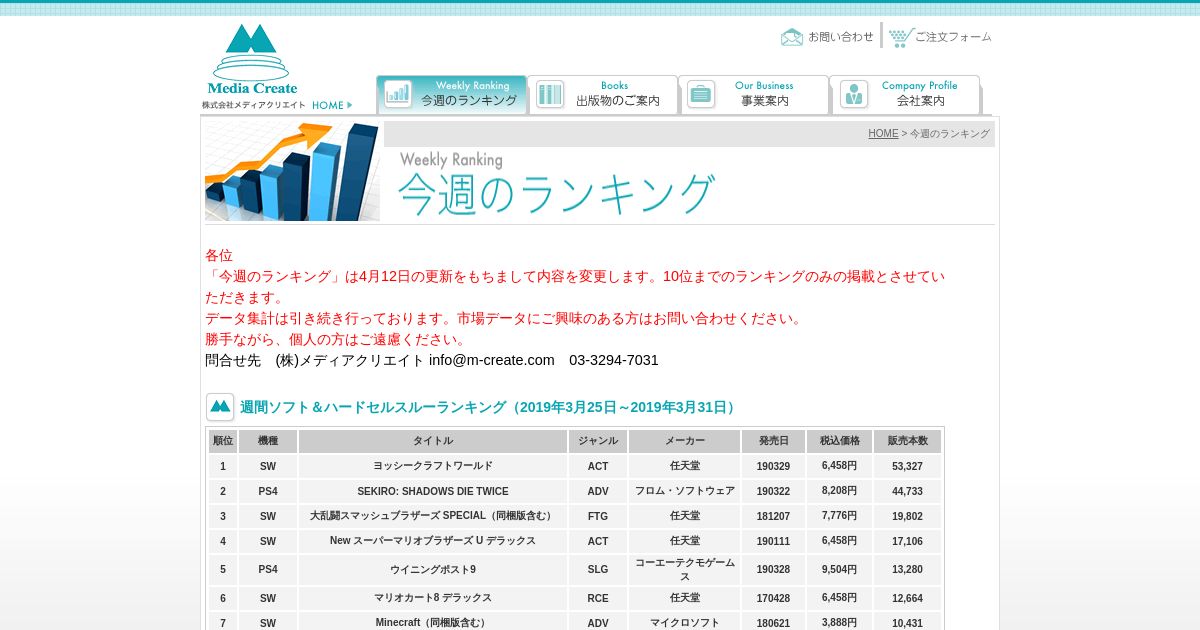This screenshot has width=1200, height=630.
Task: Click the 8,208円 price cell
Action: (x=839, y=491)
